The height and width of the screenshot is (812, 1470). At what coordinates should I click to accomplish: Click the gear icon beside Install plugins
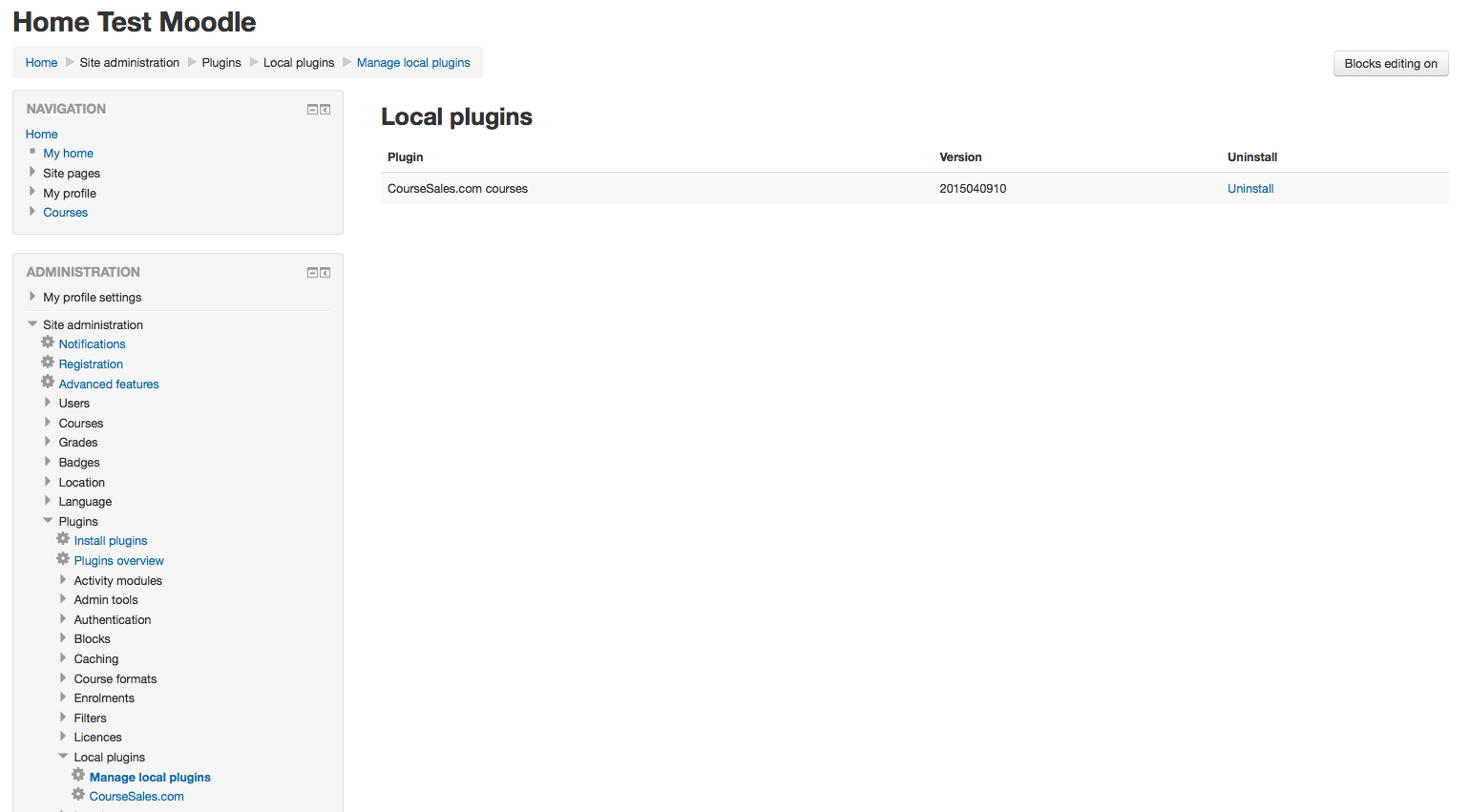coord(63,539)
